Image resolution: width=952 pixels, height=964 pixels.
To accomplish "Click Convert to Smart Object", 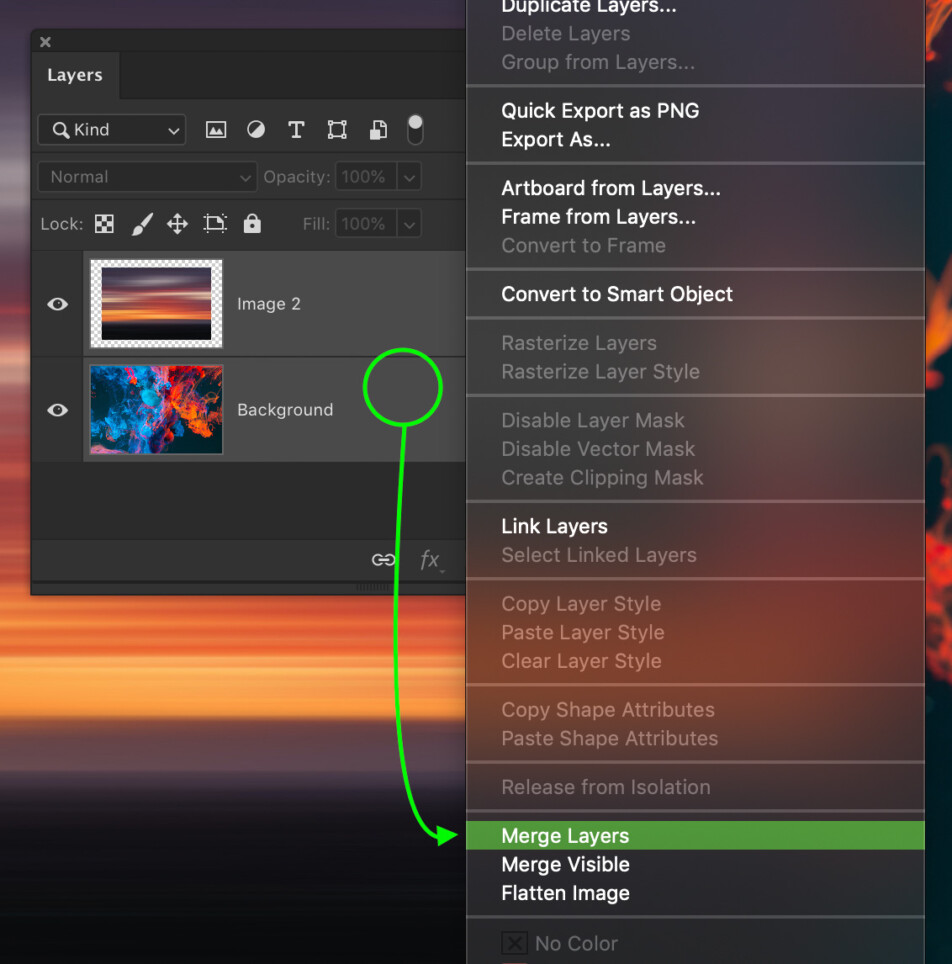I will point(618,294).
